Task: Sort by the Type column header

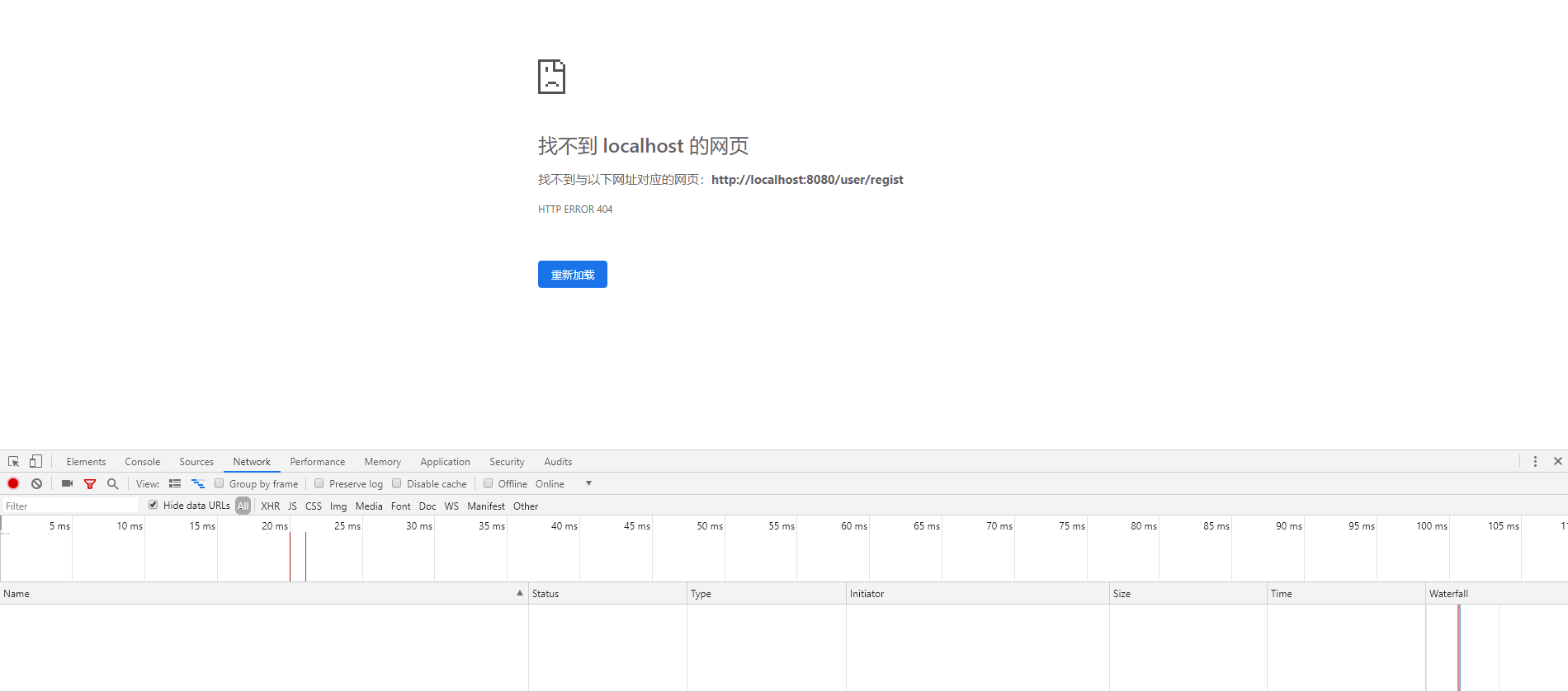Action: (x=767, y=594)
